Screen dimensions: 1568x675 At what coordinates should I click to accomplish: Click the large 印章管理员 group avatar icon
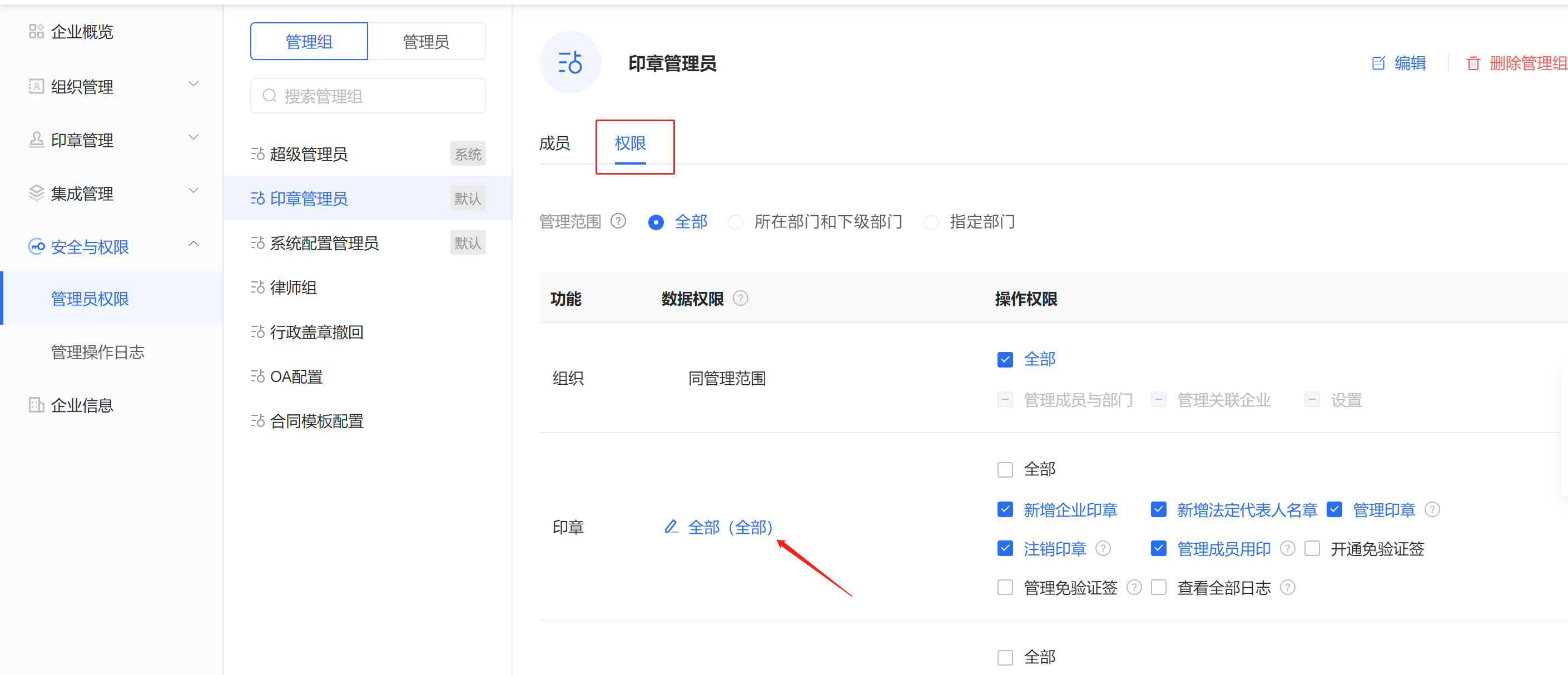coord(570,62)
